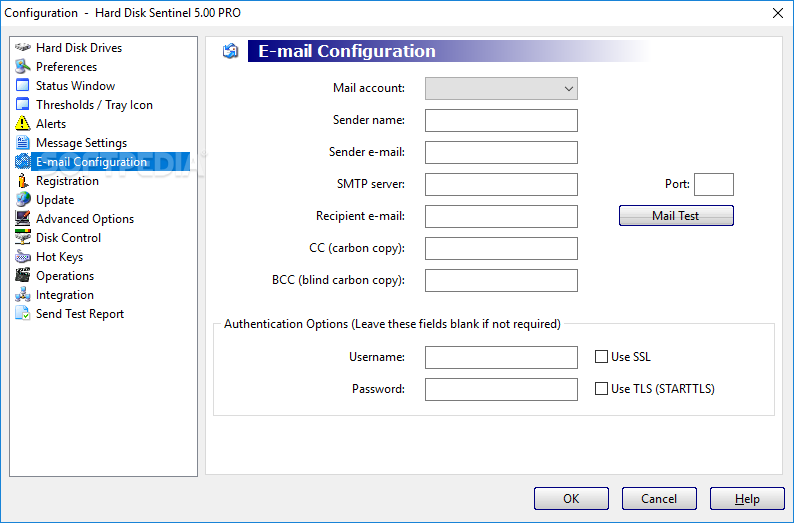Click the E-mail Configuration sidebar icon

23,162
